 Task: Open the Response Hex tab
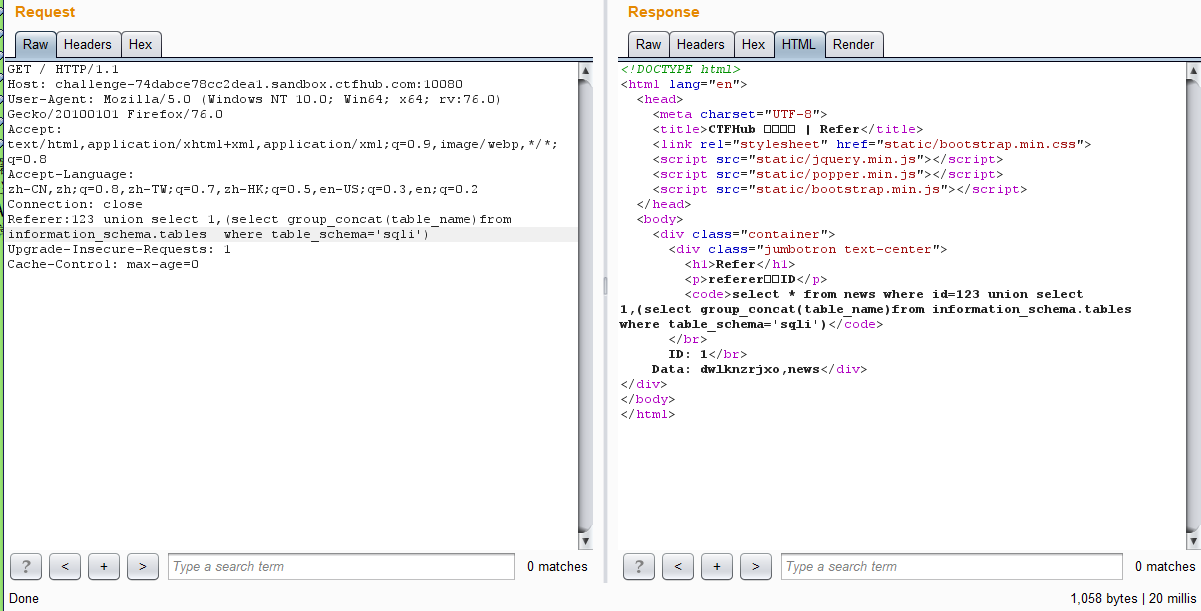tap(754, 44)
